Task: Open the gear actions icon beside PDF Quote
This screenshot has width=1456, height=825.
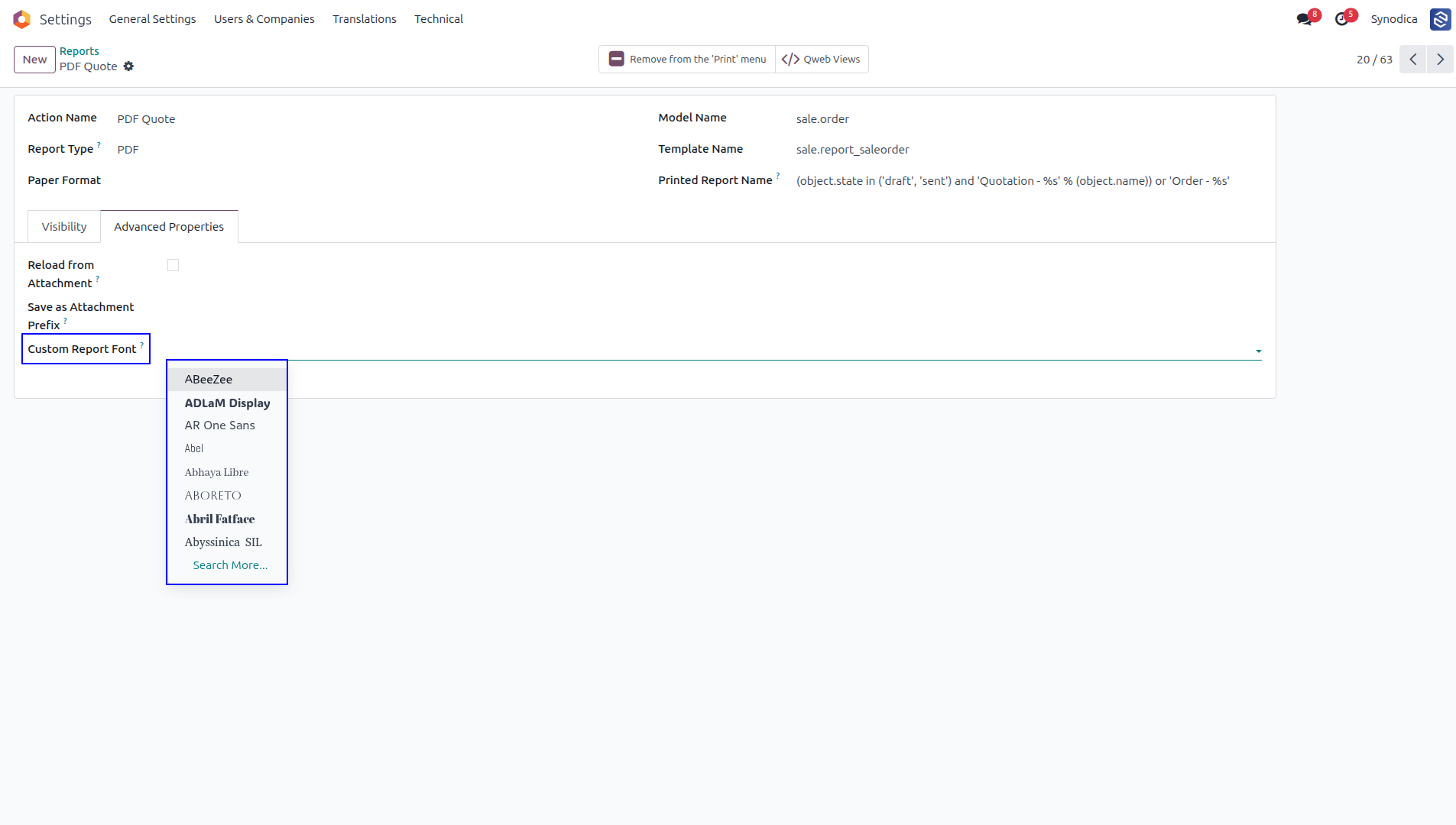Action: click(x=128, y=66)
